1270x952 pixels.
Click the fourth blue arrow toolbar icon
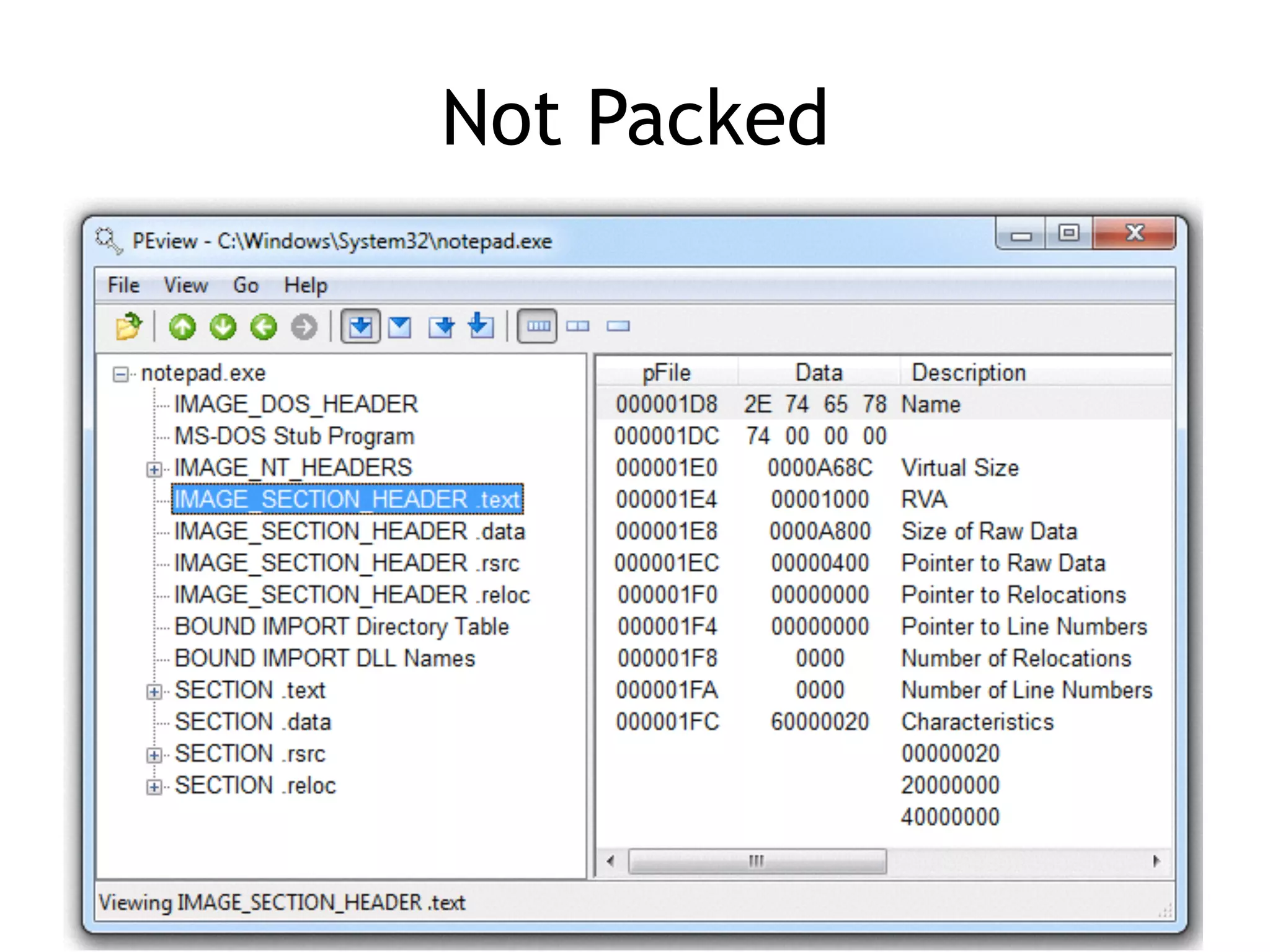tap(481, 325)
